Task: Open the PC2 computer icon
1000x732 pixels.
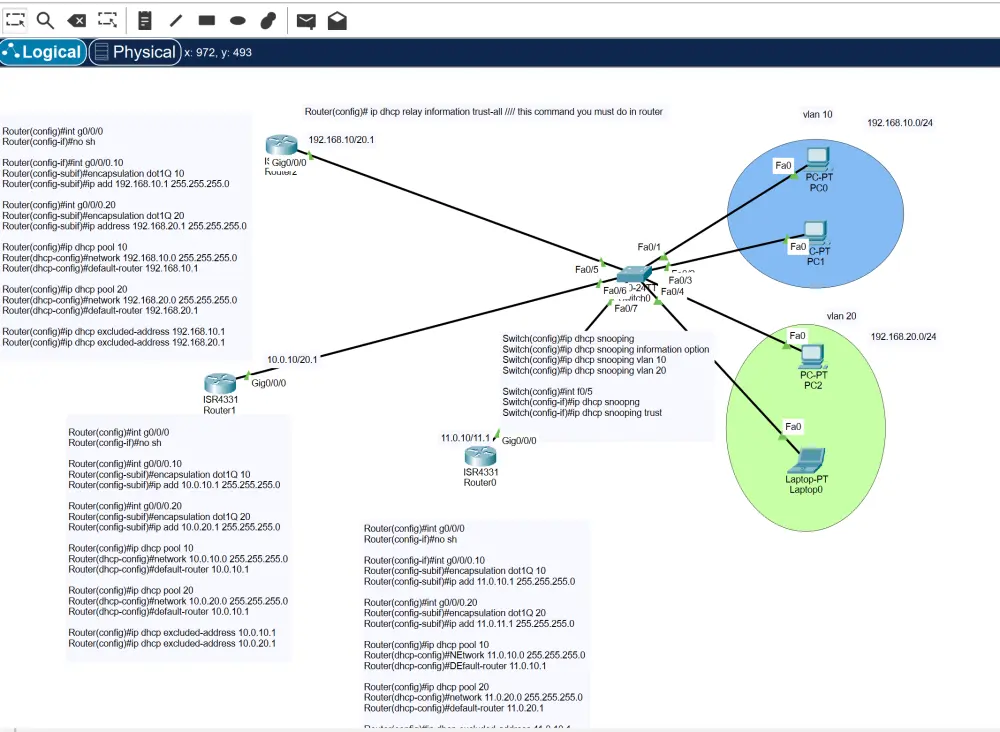Action: (813, 356)
